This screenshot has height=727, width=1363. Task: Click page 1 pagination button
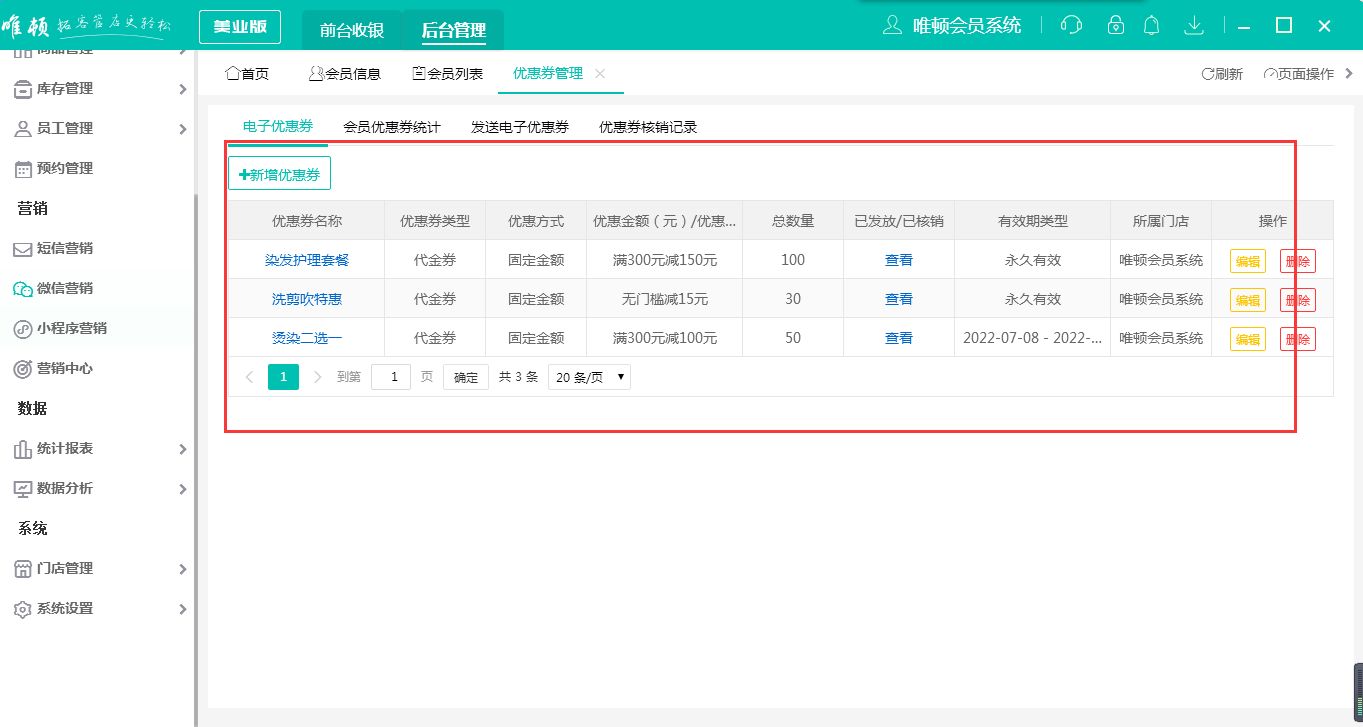[284, 377]
